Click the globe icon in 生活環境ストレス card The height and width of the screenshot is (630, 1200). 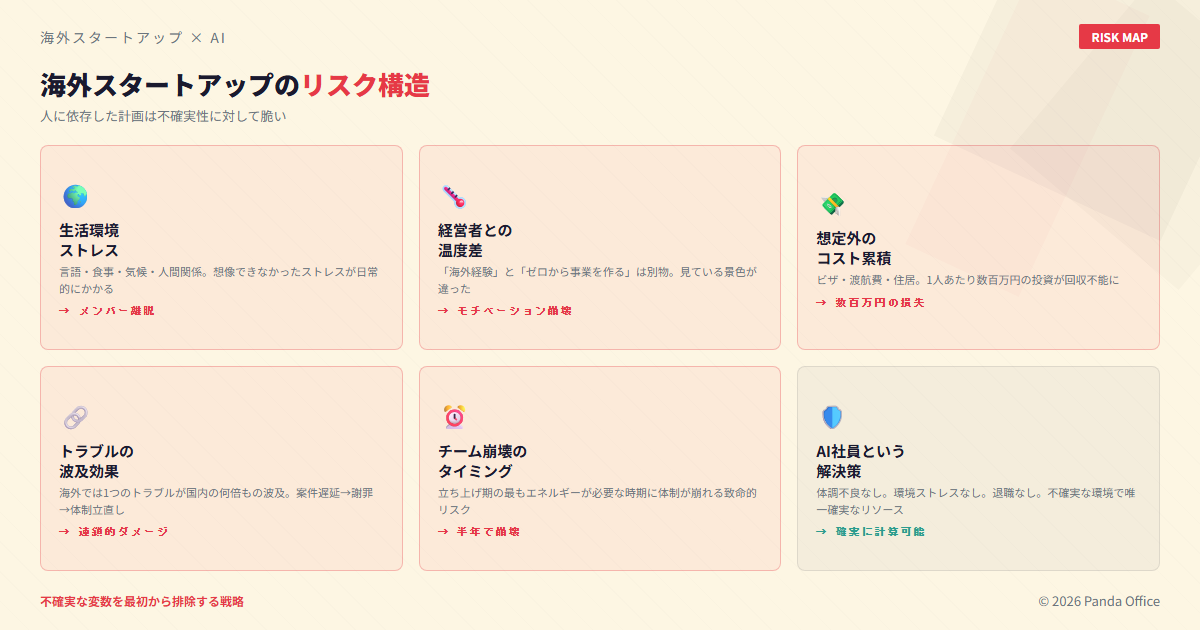75,196
